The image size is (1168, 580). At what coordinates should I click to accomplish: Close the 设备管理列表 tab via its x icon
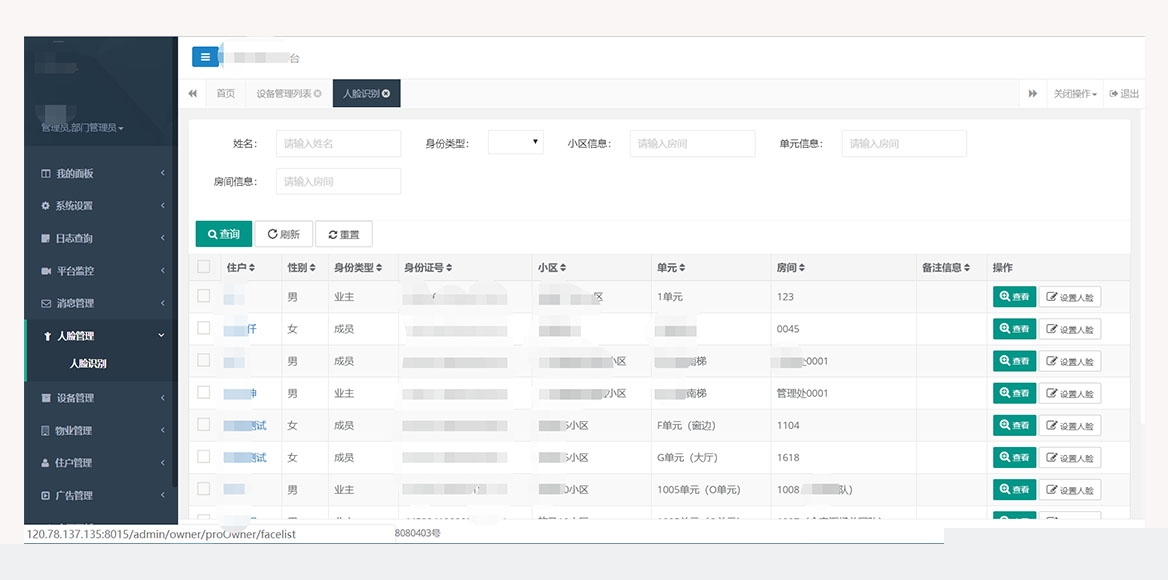[318, 94]
